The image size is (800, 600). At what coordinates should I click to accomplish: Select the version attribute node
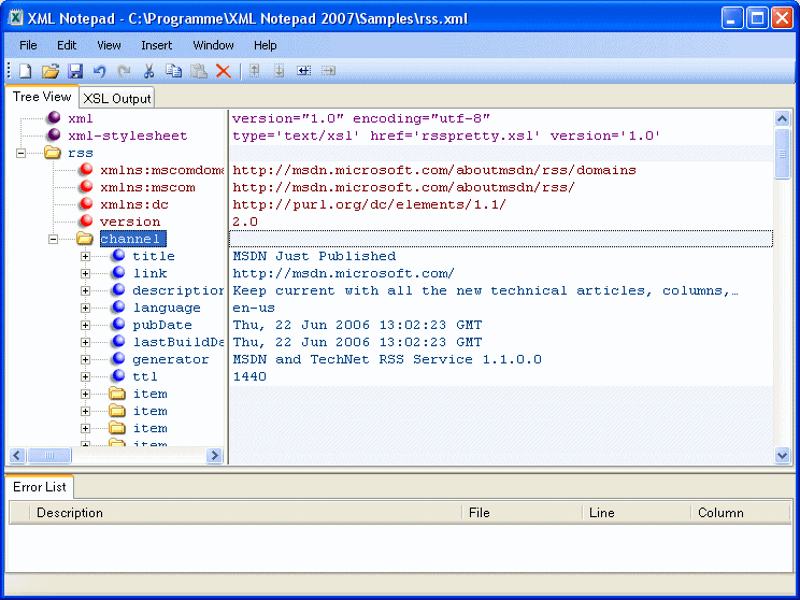(129, 221)
